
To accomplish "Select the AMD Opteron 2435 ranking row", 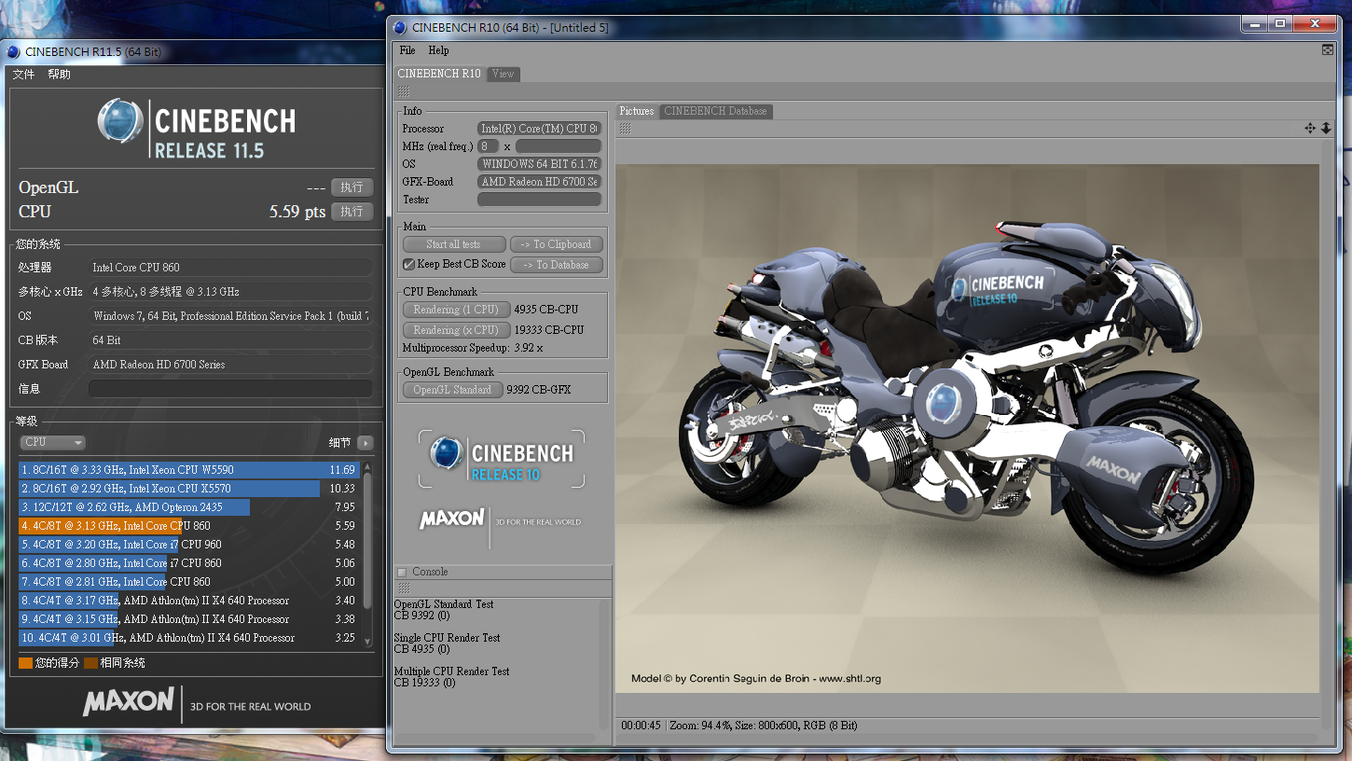I will [189, 507].
